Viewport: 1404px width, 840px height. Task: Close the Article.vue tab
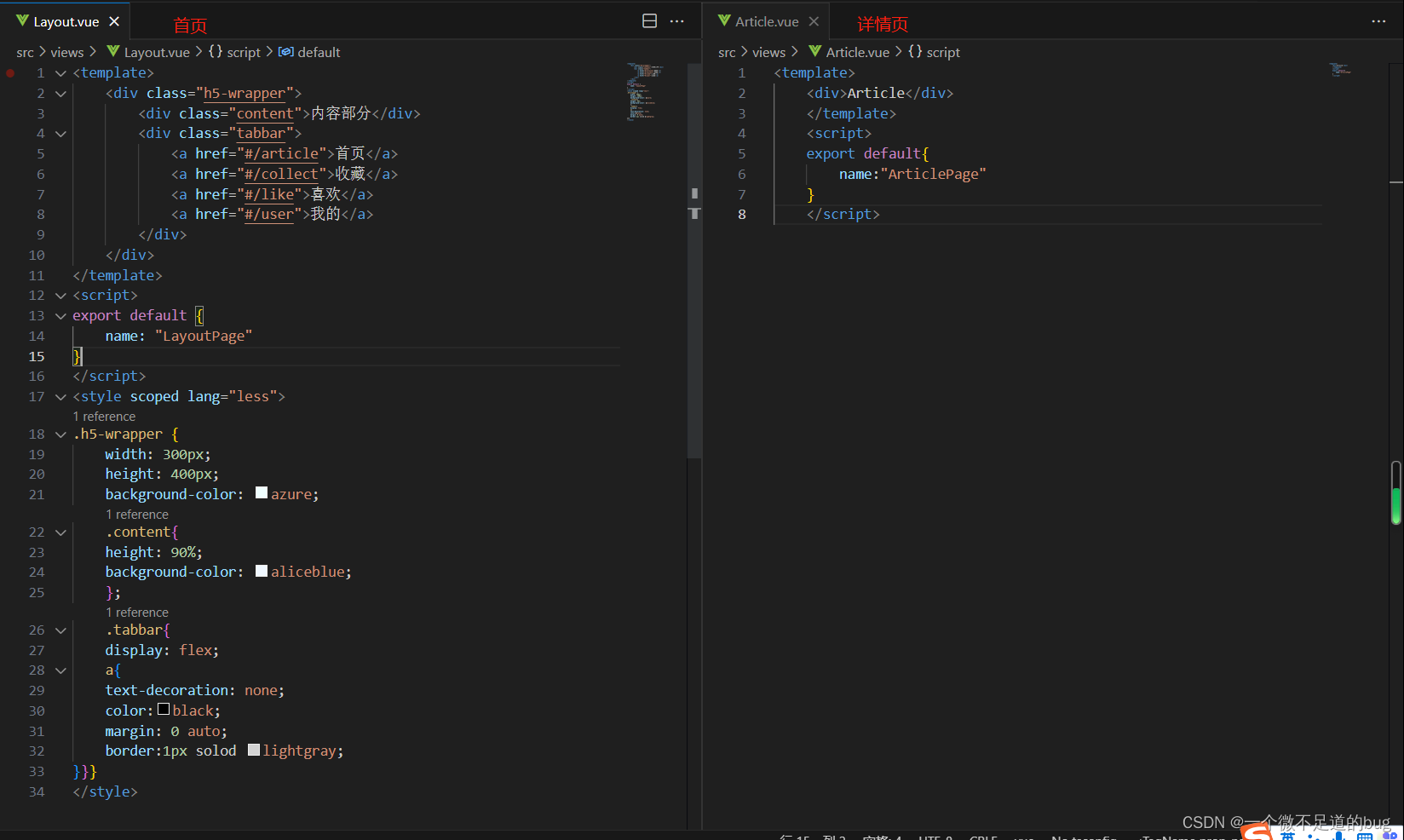click(x=814, y=21)
